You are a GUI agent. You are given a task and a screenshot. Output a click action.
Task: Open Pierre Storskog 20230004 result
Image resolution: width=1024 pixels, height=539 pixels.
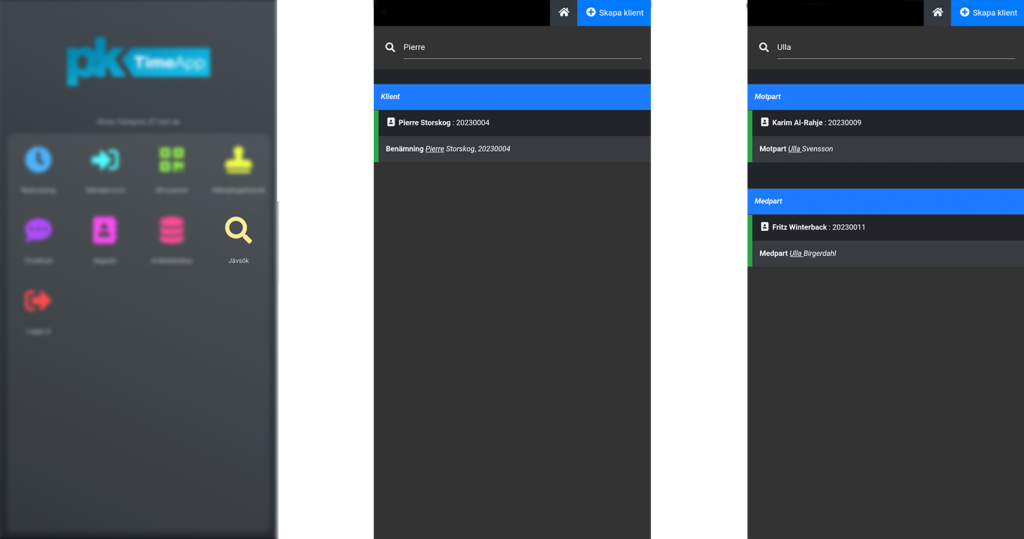pos(512,123)
